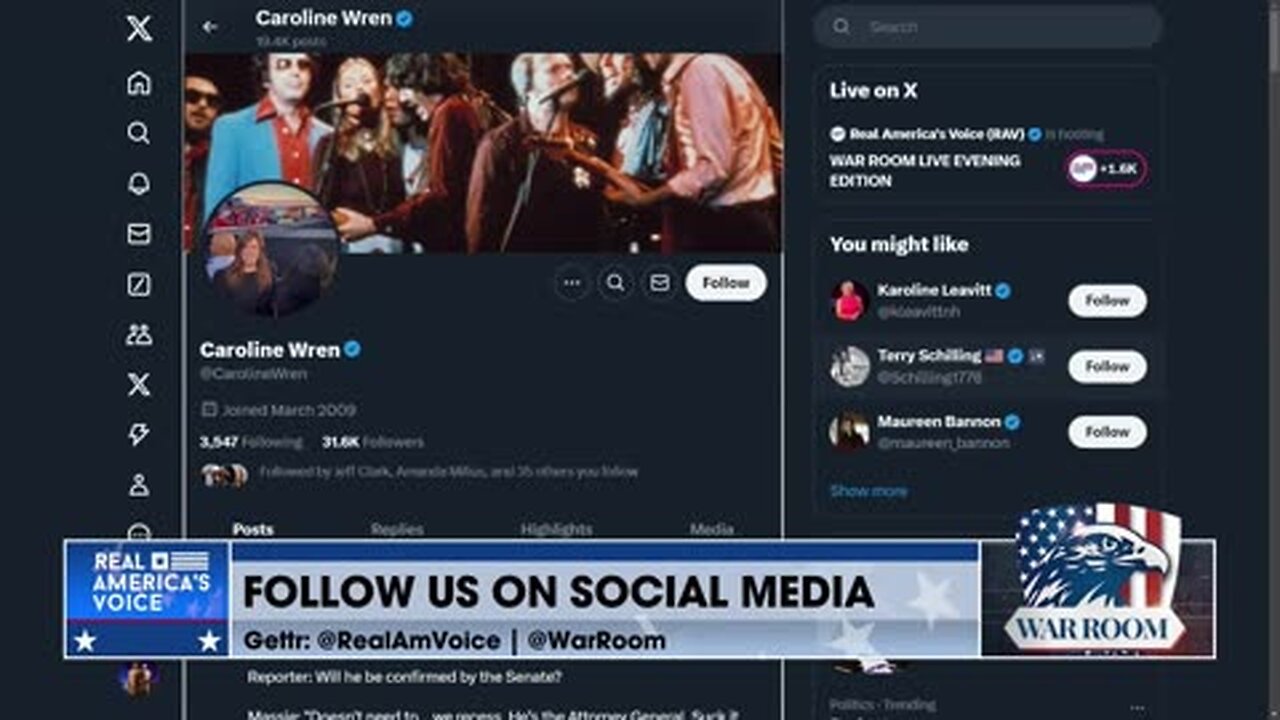Open Grok slash icon in the sidebar
The width and height of the screenshot is (1280, 720).
[x=139, y=285]
